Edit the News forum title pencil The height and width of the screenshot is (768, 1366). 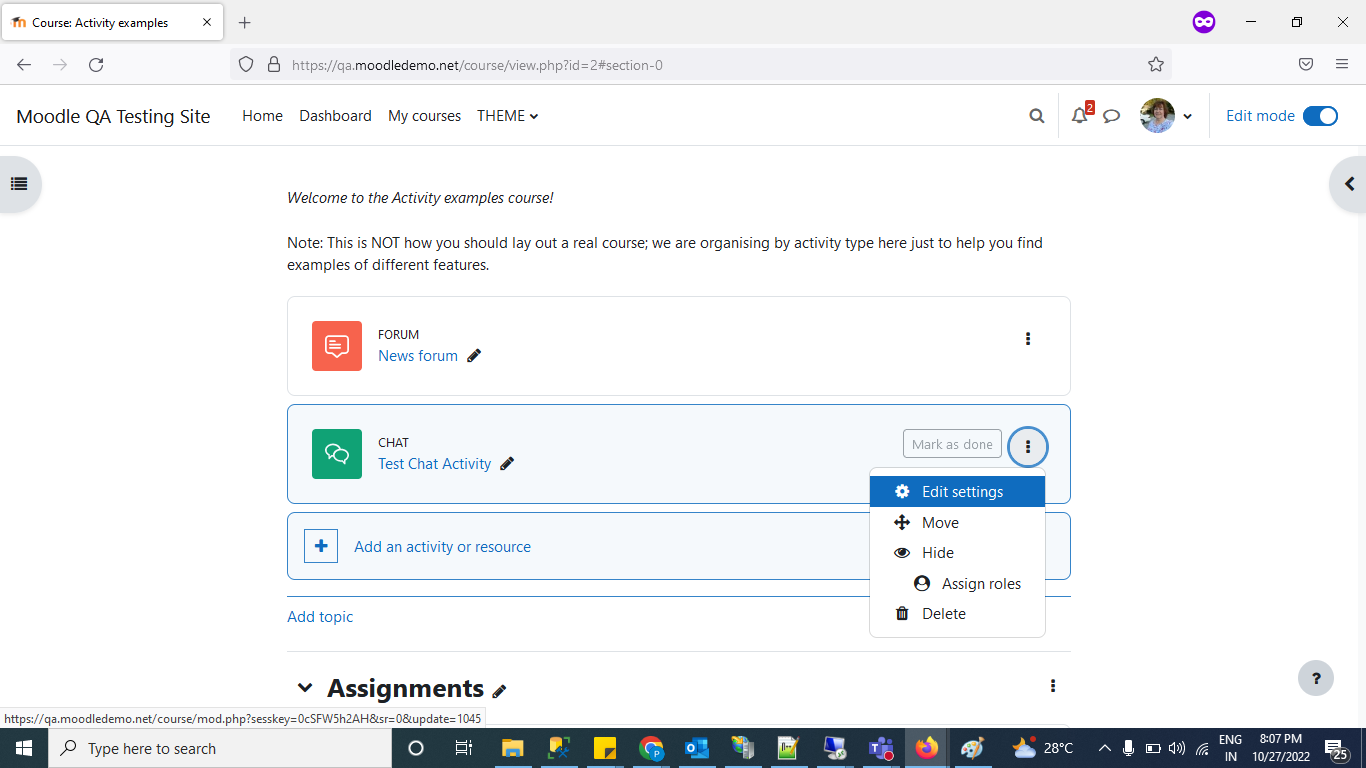[474, 356]
